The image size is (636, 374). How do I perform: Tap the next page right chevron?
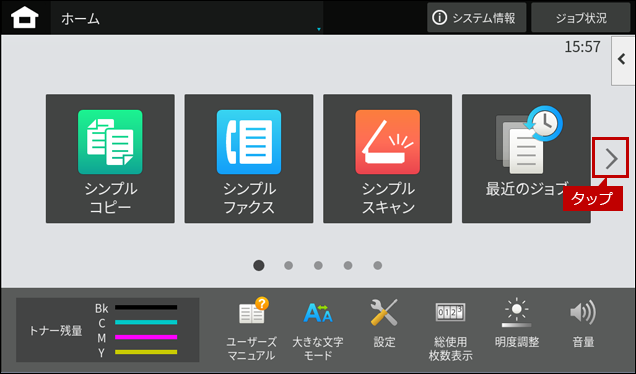[611, 158]
